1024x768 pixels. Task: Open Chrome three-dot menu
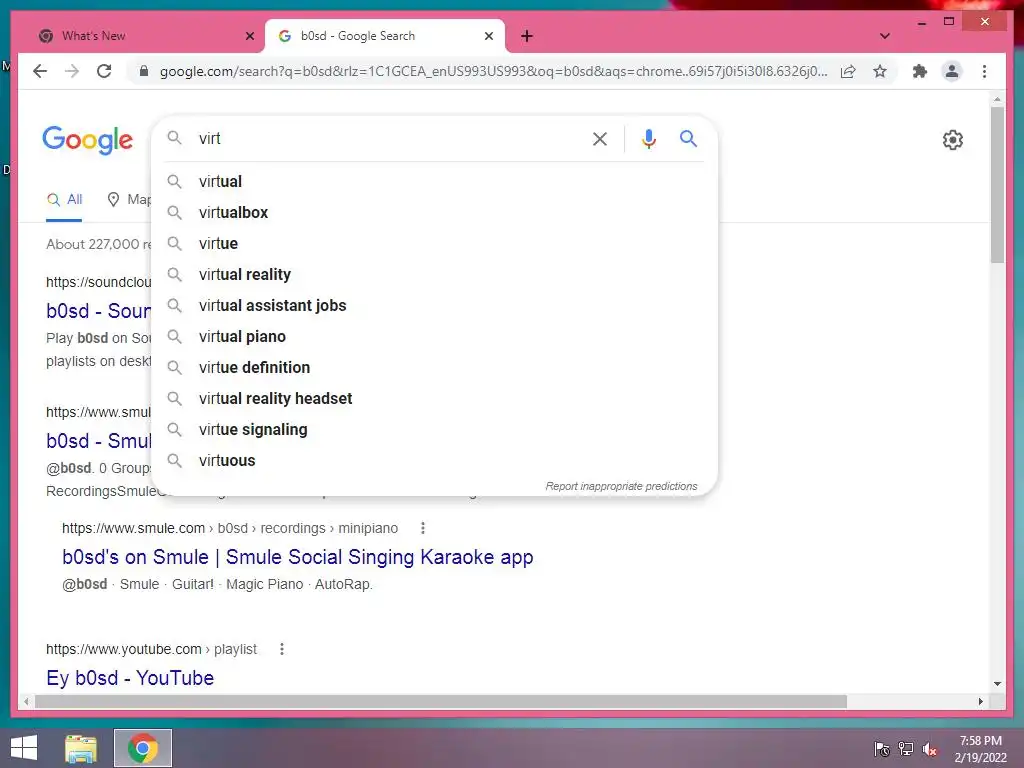pyautogui.click(x=984, y=71)
